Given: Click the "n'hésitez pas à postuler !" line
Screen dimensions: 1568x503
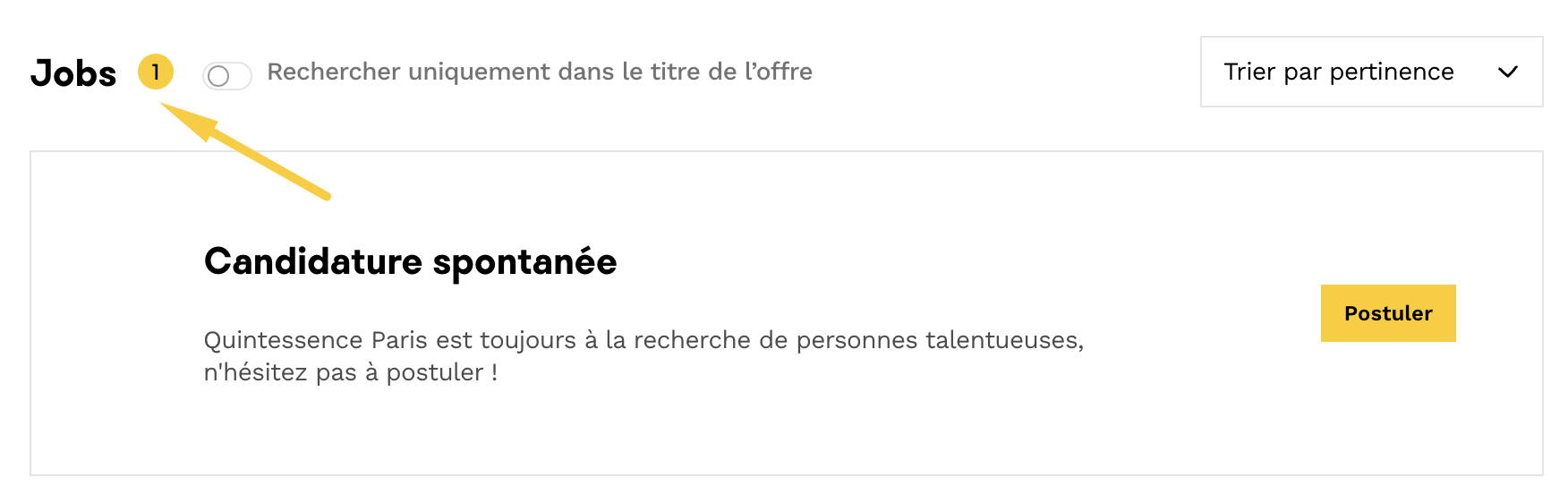Looking at the screenshot, I should pyautogui.click(x=350, y=372).
